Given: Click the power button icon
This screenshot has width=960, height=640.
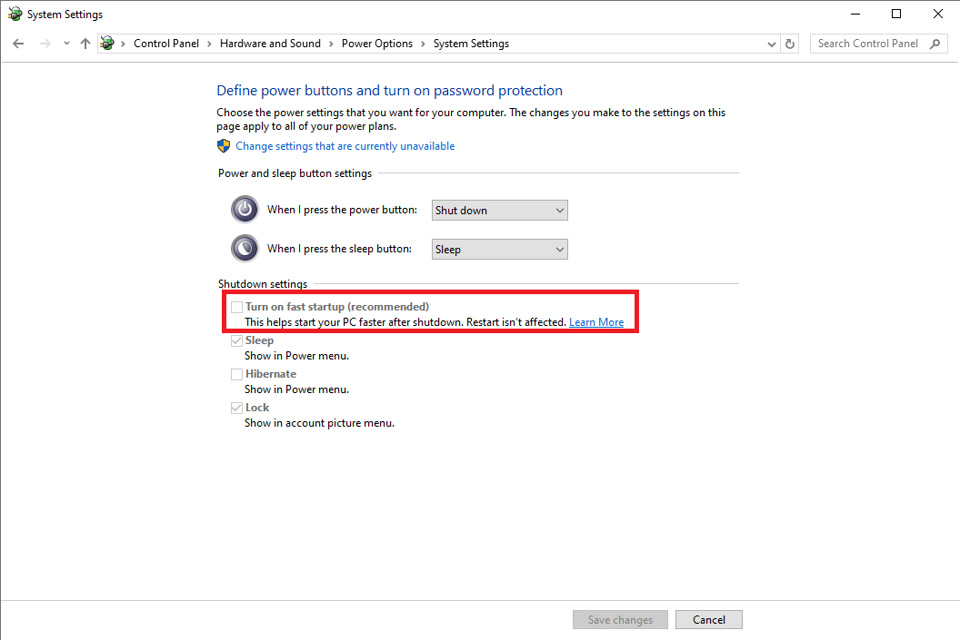Looking at the screenshot, I should coord(244,209).
